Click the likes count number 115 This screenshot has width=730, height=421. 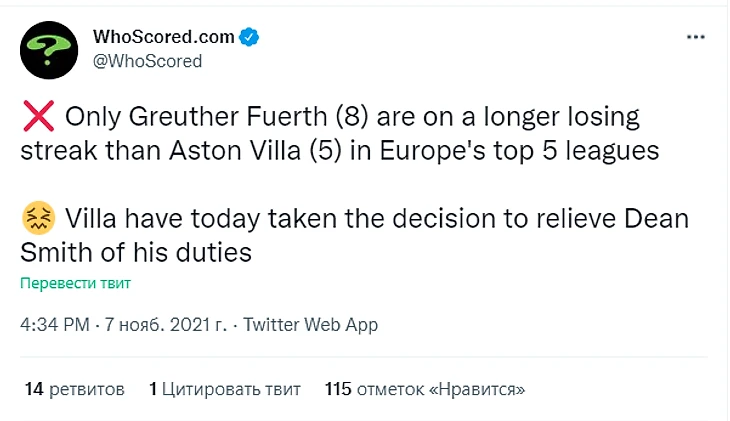(x=339, y=388)
